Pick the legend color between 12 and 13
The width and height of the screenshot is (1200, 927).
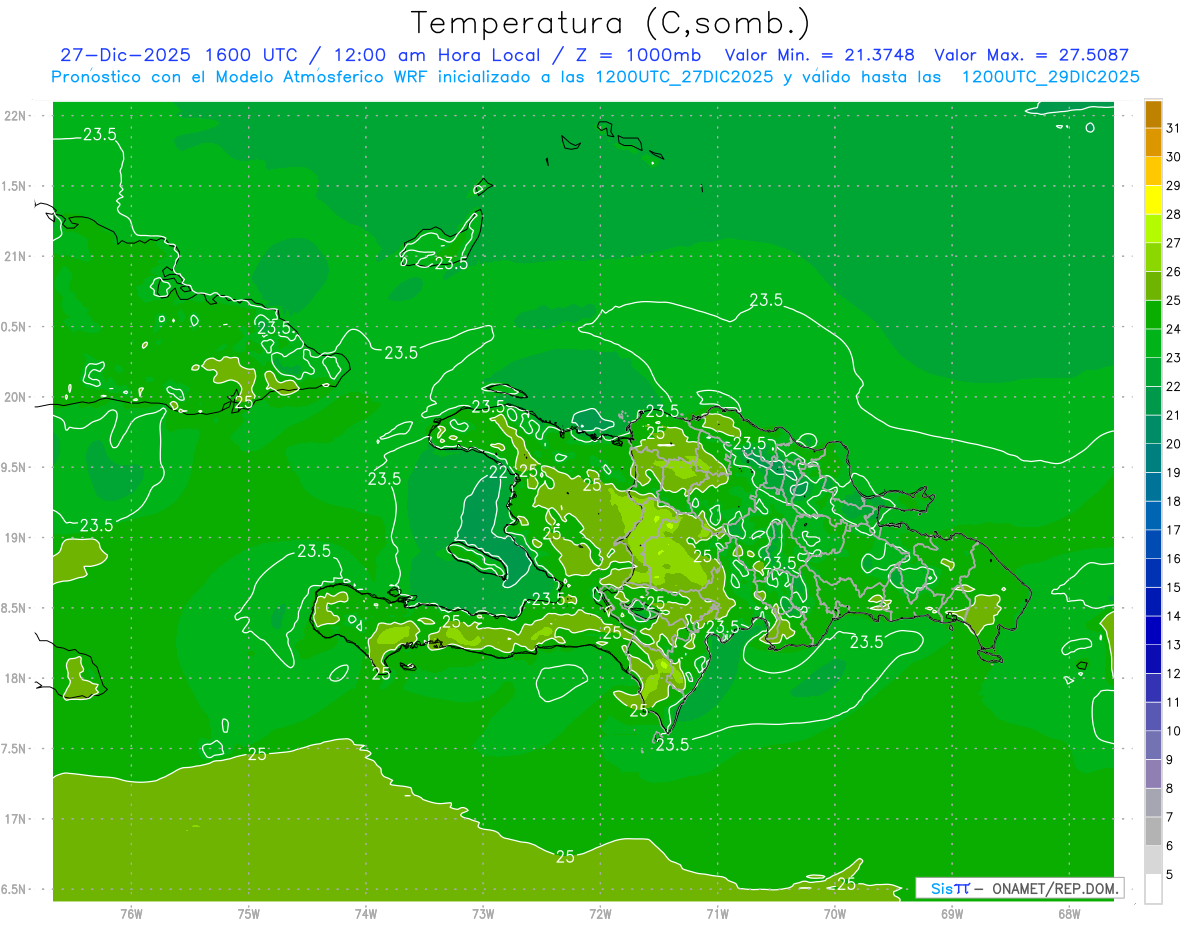click(x=1153, y=659)
